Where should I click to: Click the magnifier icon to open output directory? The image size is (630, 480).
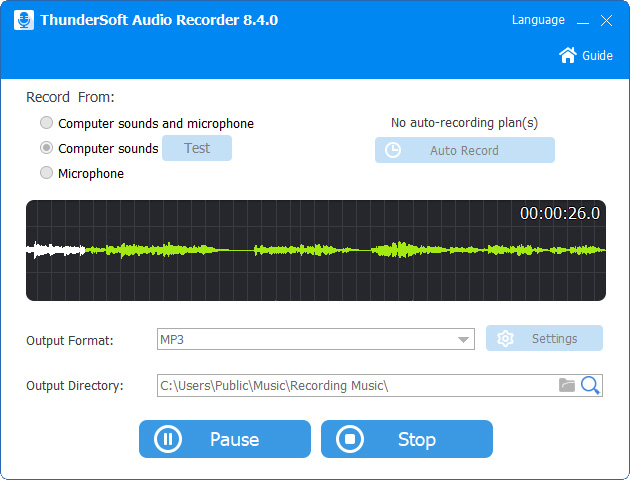click(590, 385)
